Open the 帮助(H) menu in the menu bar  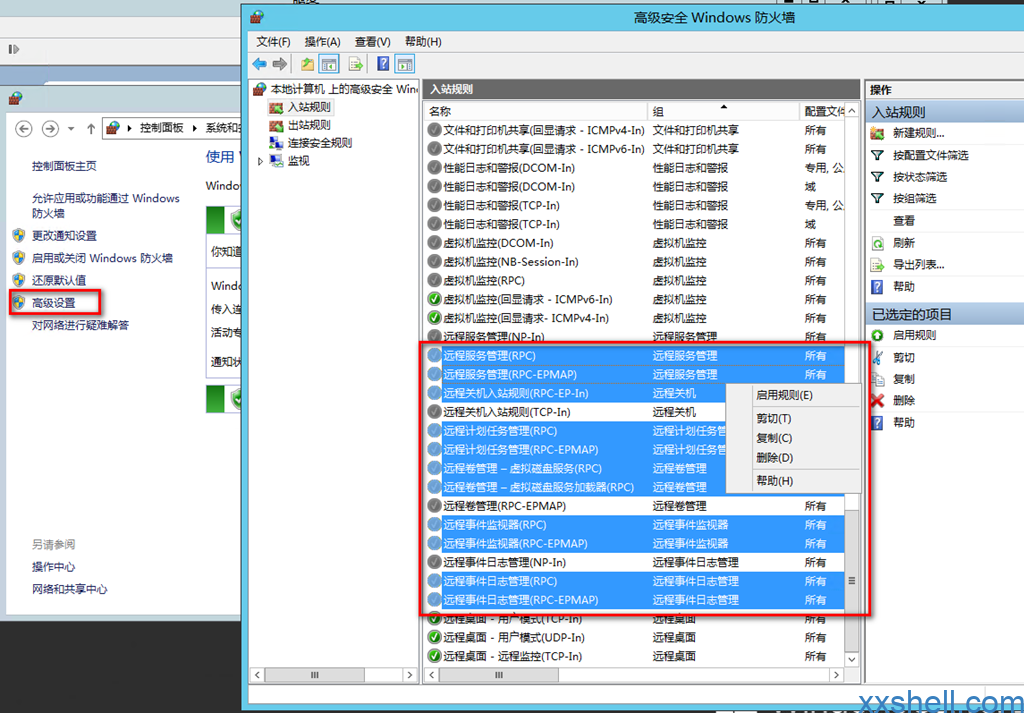pyautogui.click(x=423, y=42)
